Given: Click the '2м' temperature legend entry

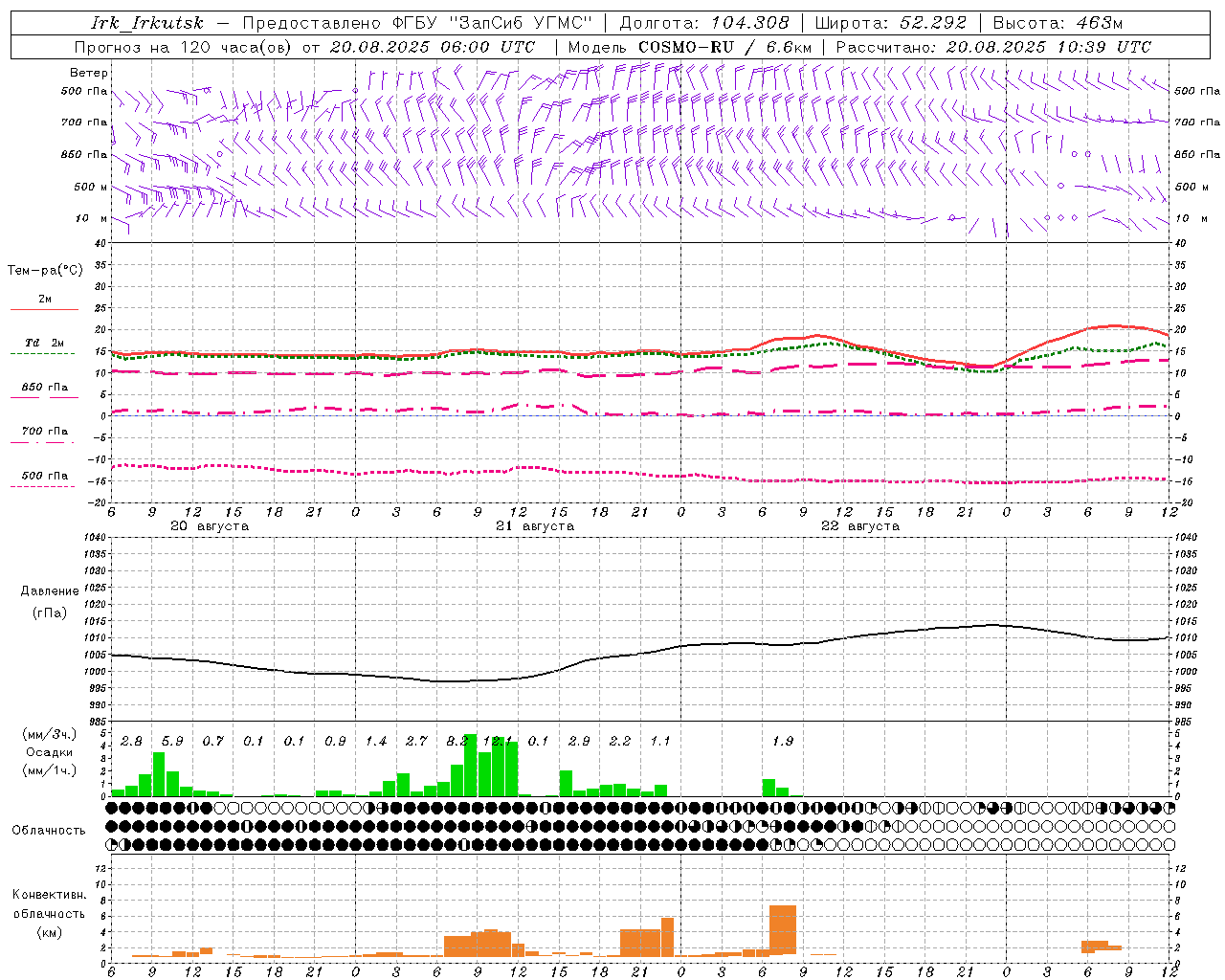Looking at the screenshot, I should [x=45, y=300].
